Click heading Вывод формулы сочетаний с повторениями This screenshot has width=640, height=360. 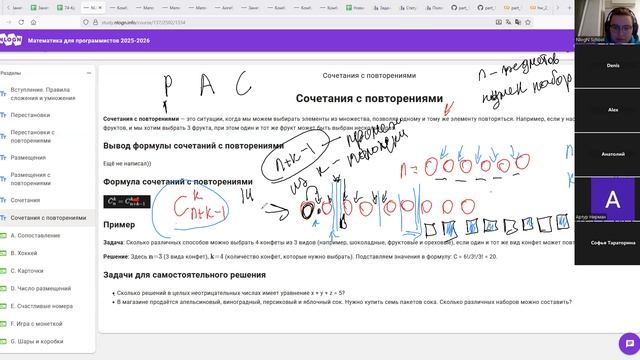[193, 146]
